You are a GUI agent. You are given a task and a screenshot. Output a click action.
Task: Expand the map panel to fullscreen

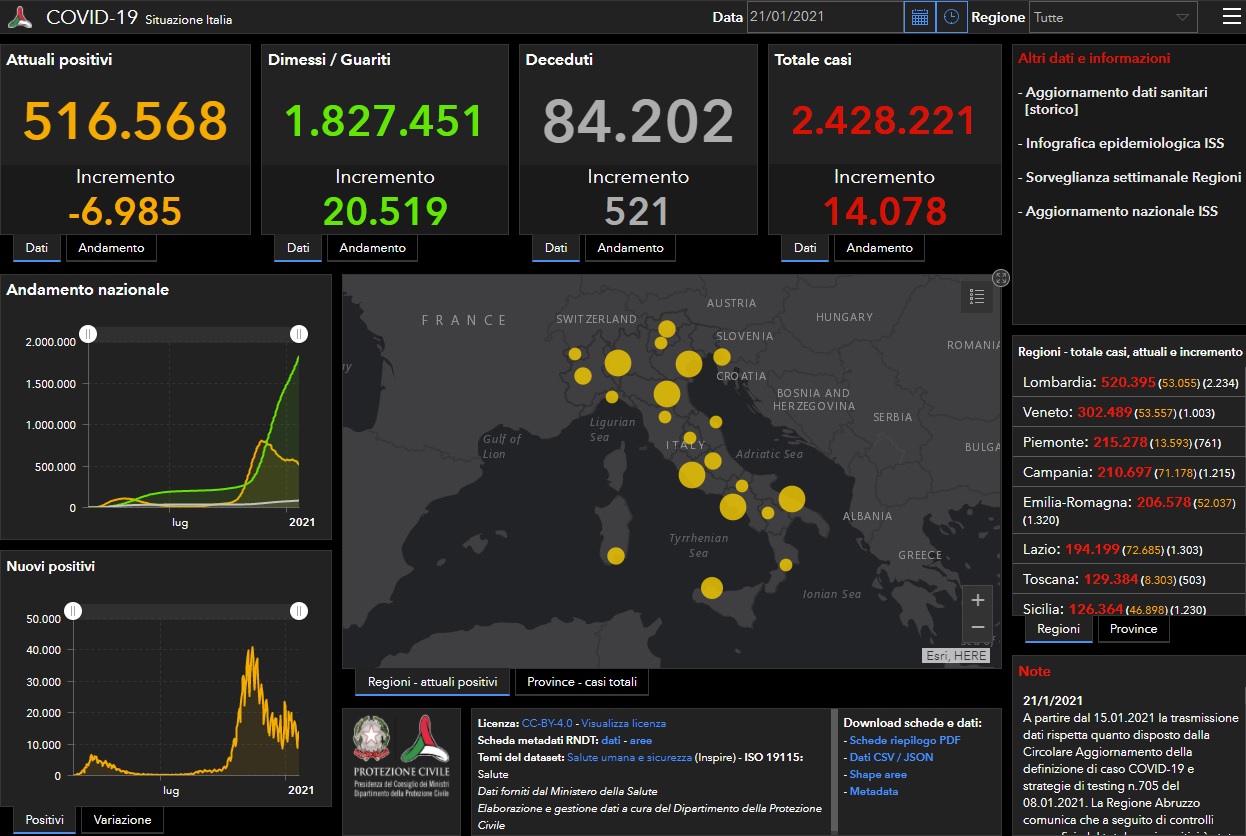pyautogui.click(x=1001, y=278)
